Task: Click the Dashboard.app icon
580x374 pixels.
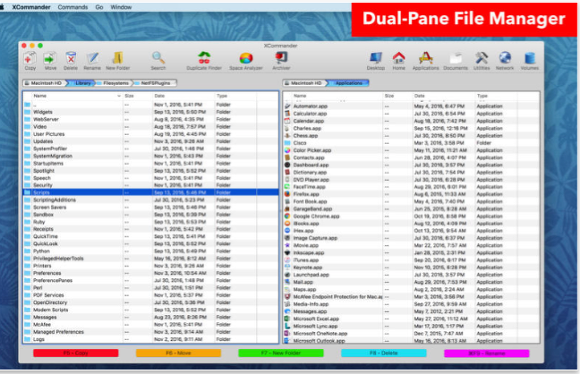Action: coord(287,165)
